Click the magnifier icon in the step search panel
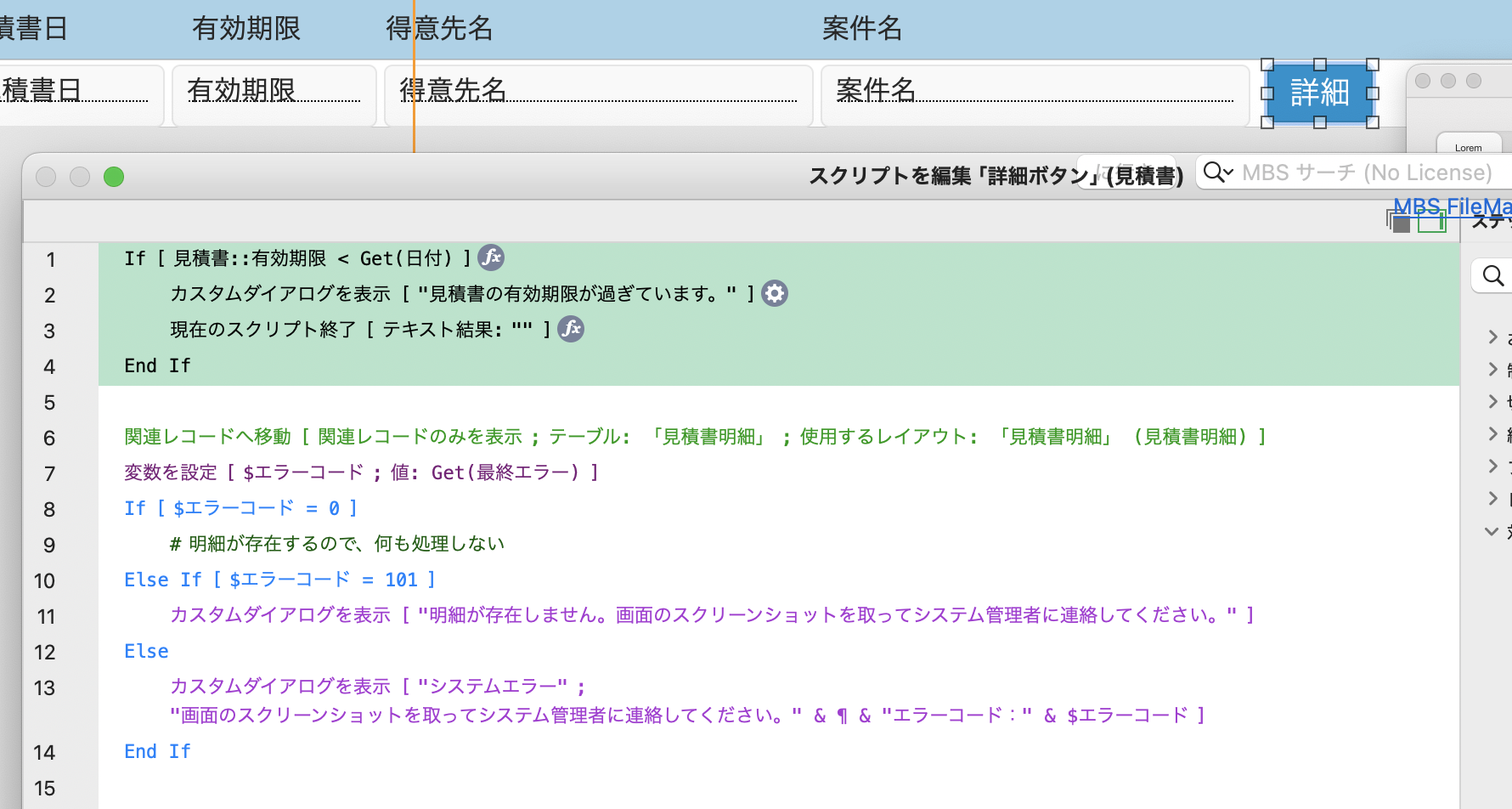The width and height of the screenshot is (1512, 809). pos(1492,275)
